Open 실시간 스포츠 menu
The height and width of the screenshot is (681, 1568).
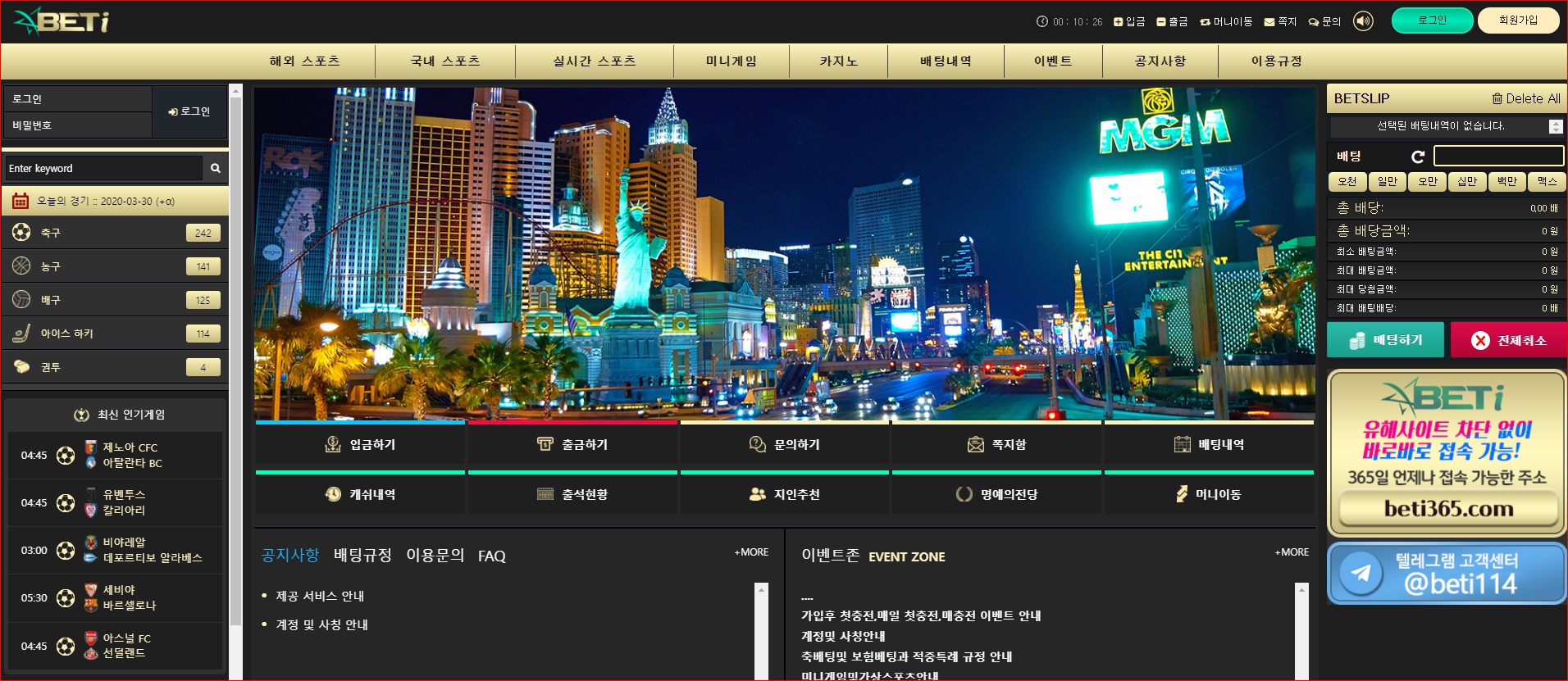click(595, 61)
